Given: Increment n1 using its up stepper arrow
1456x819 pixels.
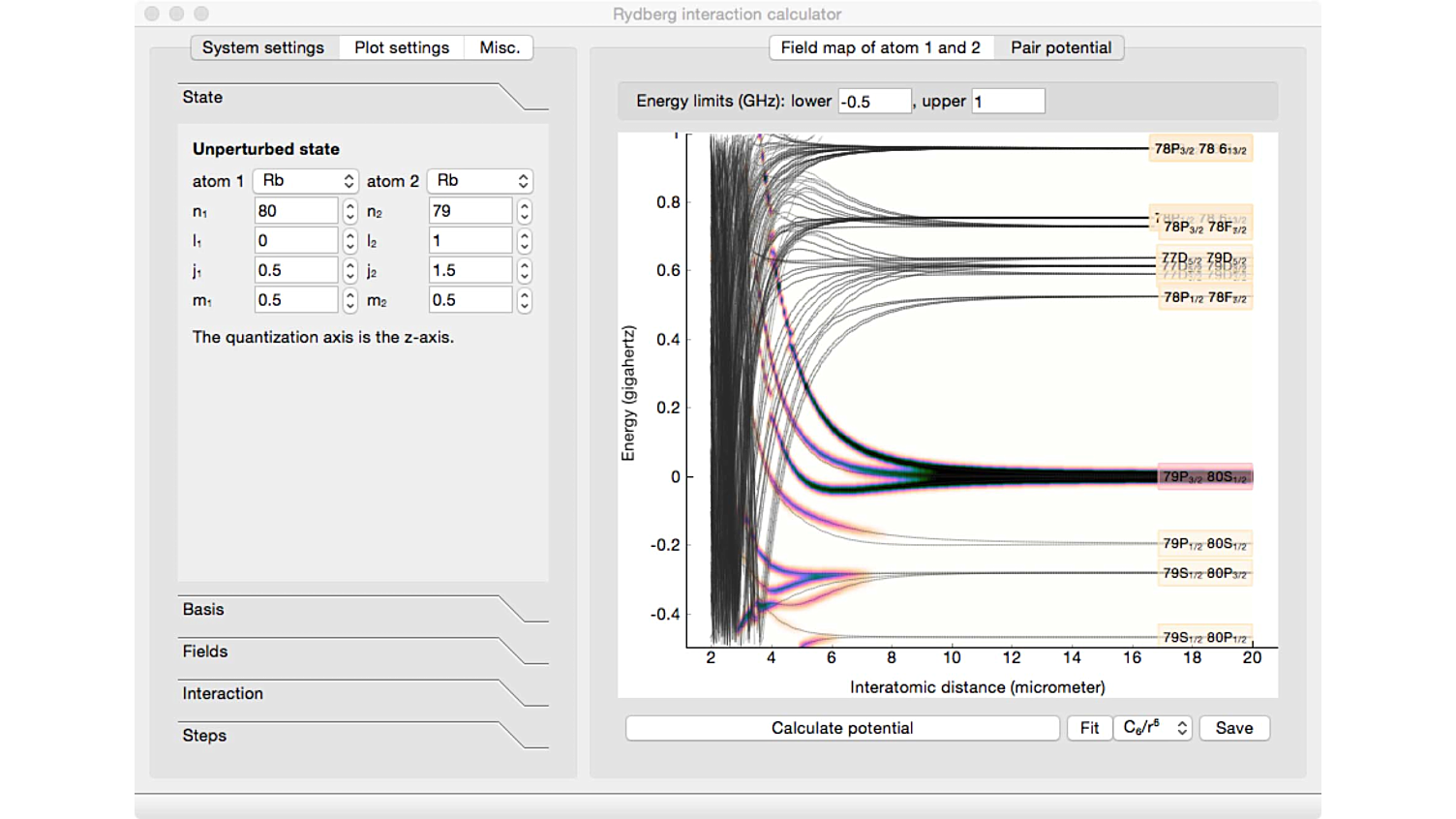Looking at the screenshot, I should click(349, 205).
